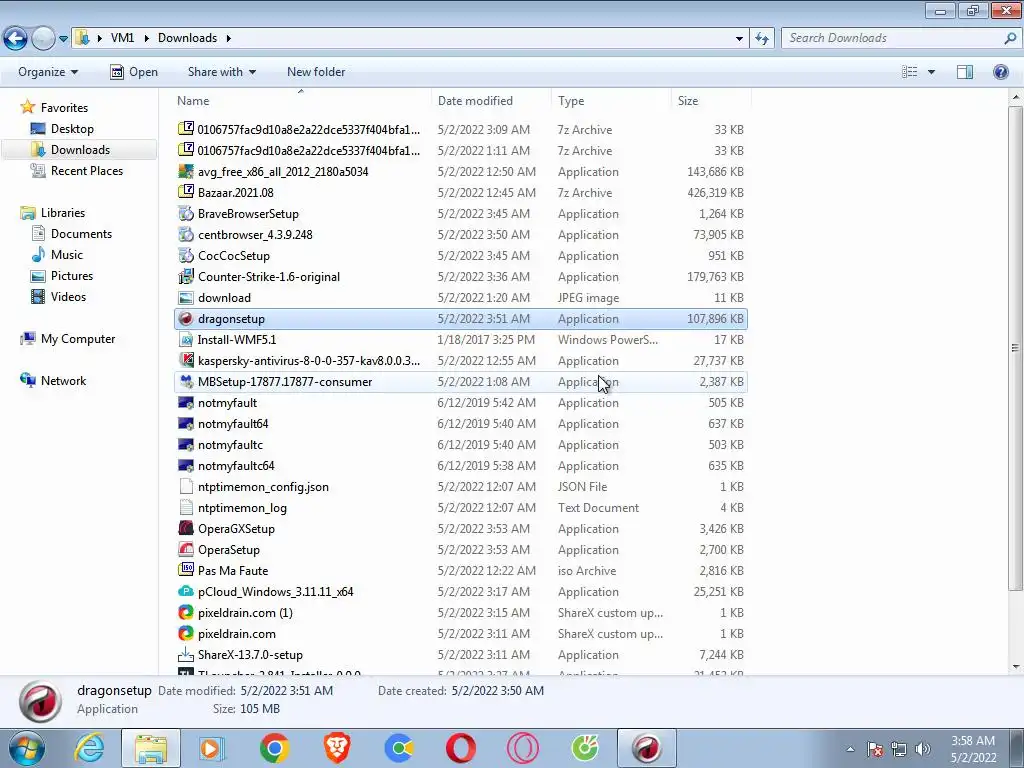
Task: Click the Downloads breadcrumb in address bar
Action: coord(187,38)
